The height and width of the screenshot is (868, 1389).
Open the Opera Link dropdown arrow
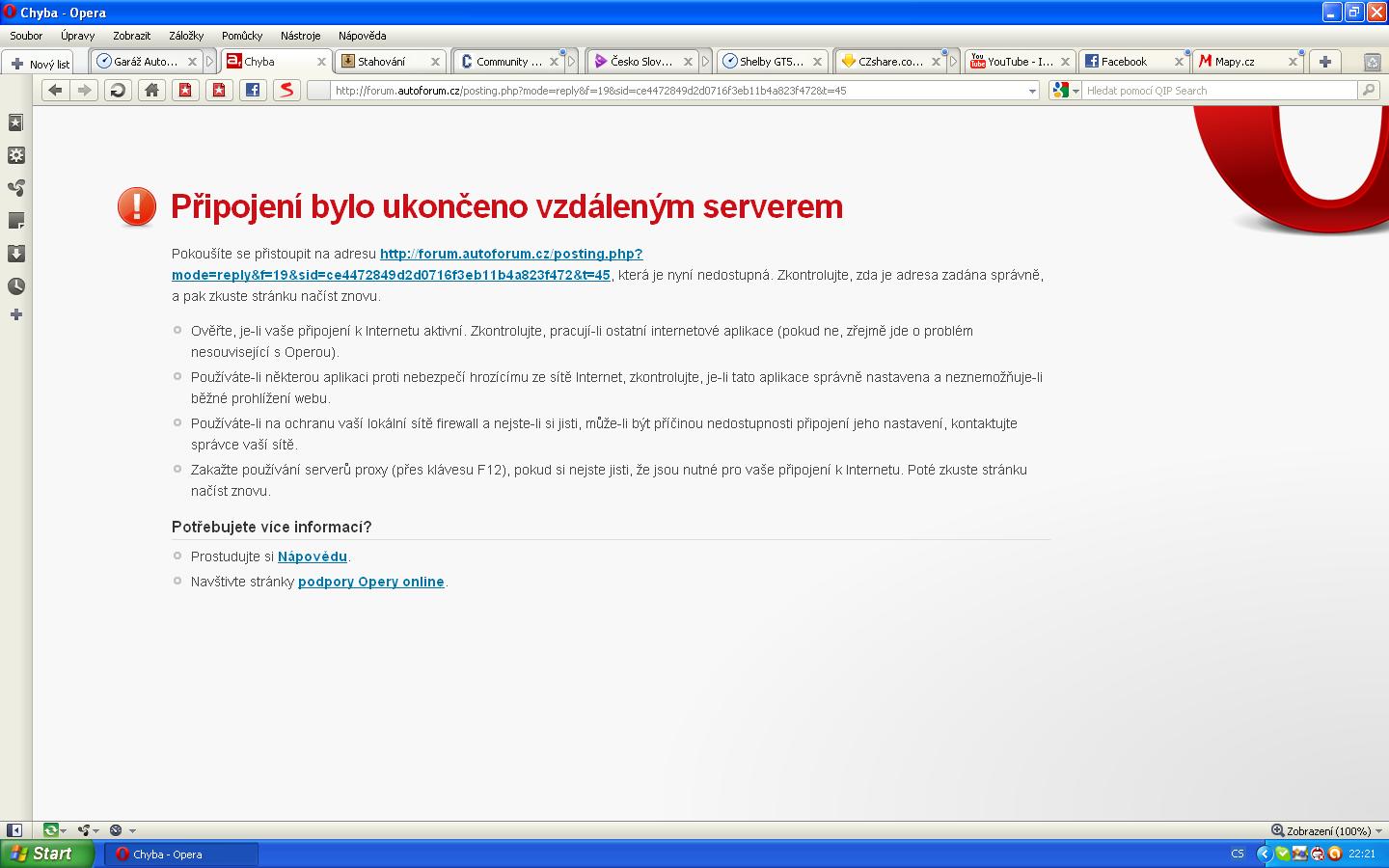[64, 830]
